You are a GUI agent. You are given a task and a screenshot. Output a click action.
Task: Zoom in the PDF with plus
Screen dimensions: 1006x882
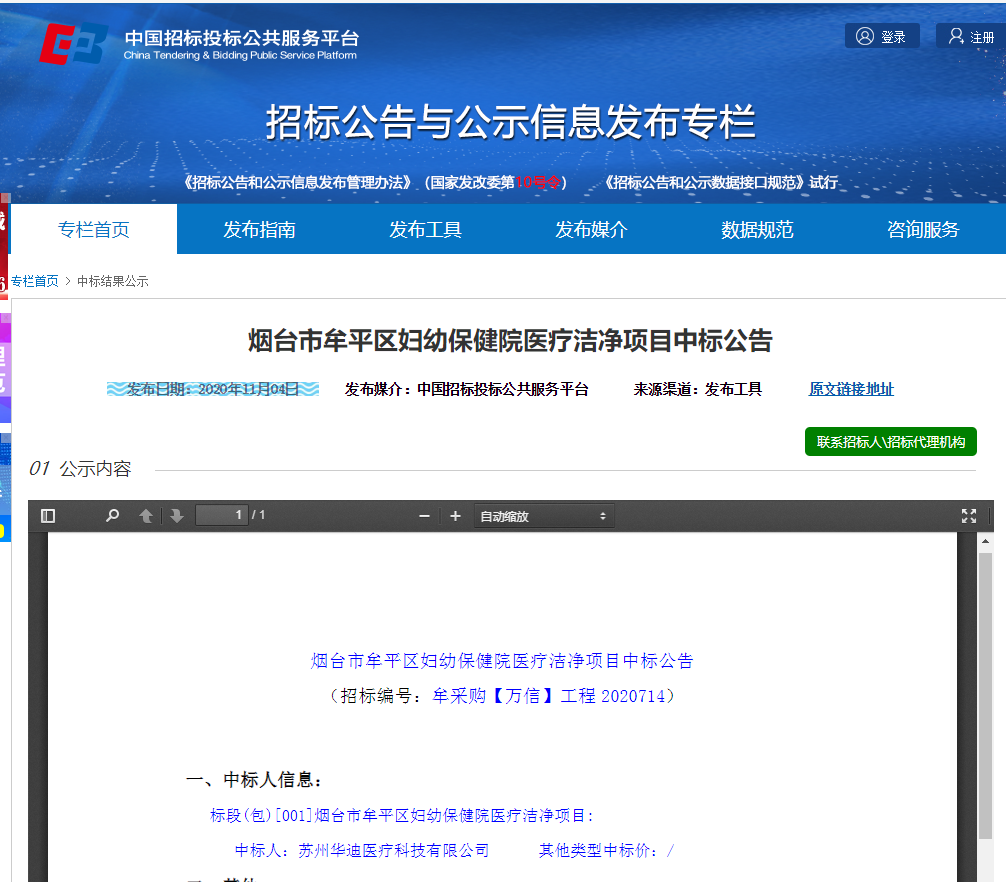point(456,516)
